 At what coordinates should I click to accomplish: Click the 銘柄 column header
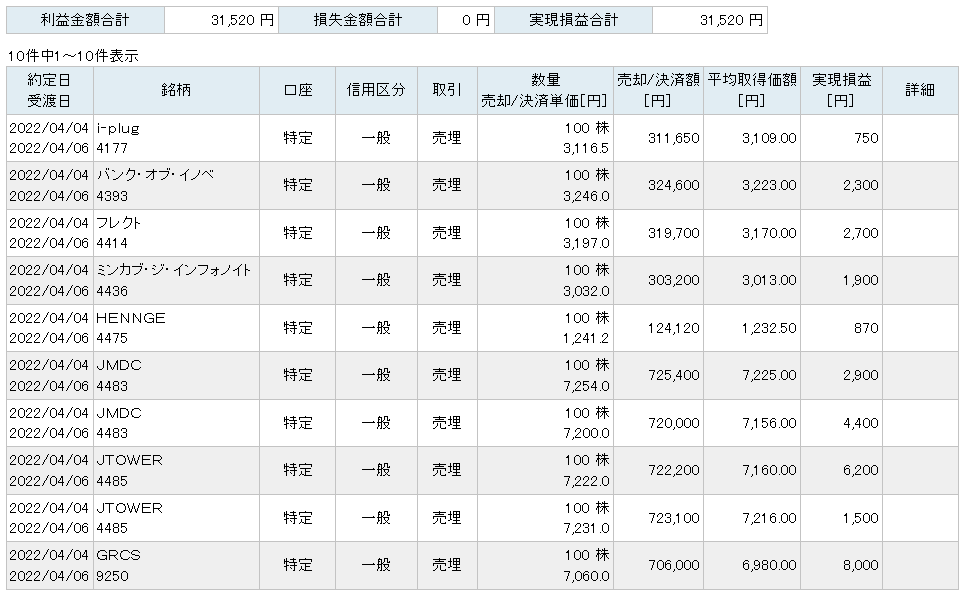click(x=176, y=90)
